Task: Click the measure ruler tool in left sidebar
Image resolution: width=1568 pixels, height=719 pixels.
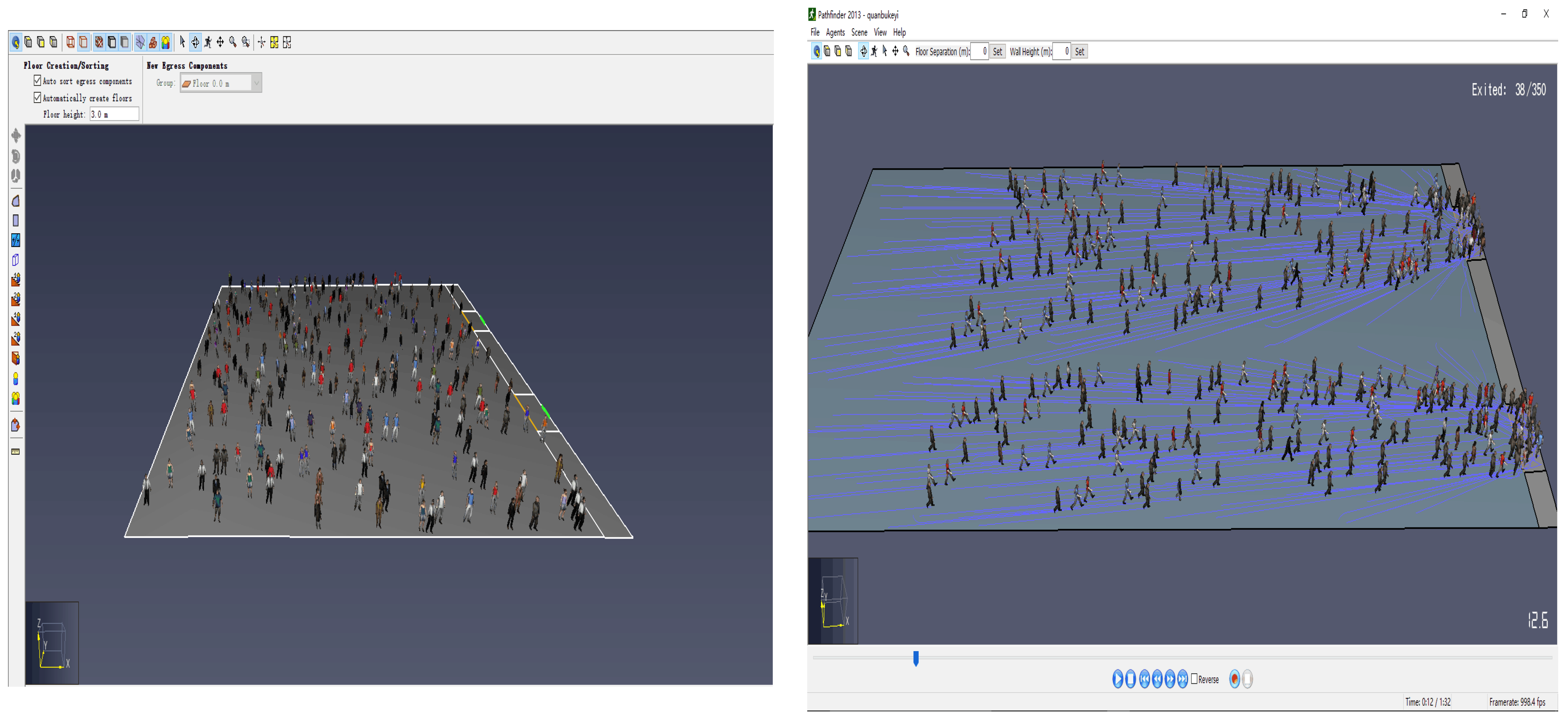Action: click(16, 452)
